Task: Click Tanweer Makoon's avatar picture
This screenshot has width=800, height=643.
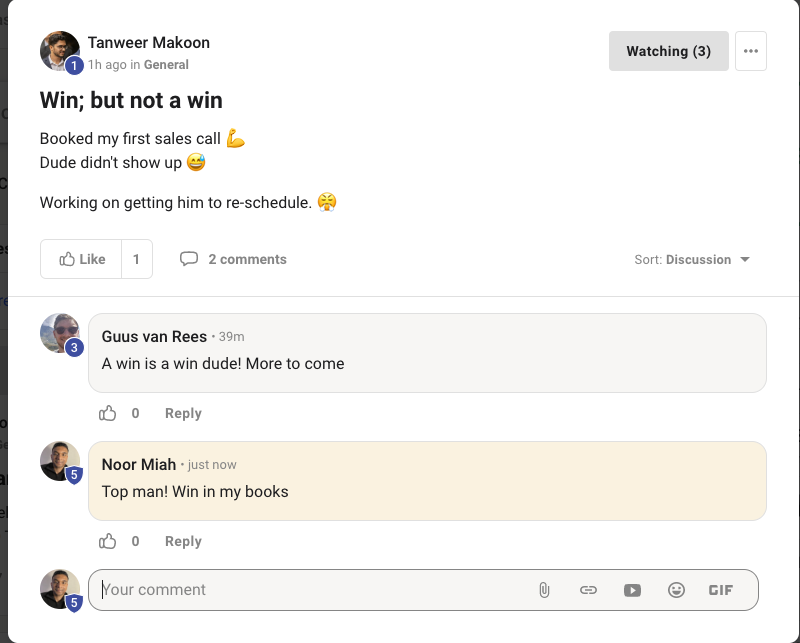Action: (59, 51)
